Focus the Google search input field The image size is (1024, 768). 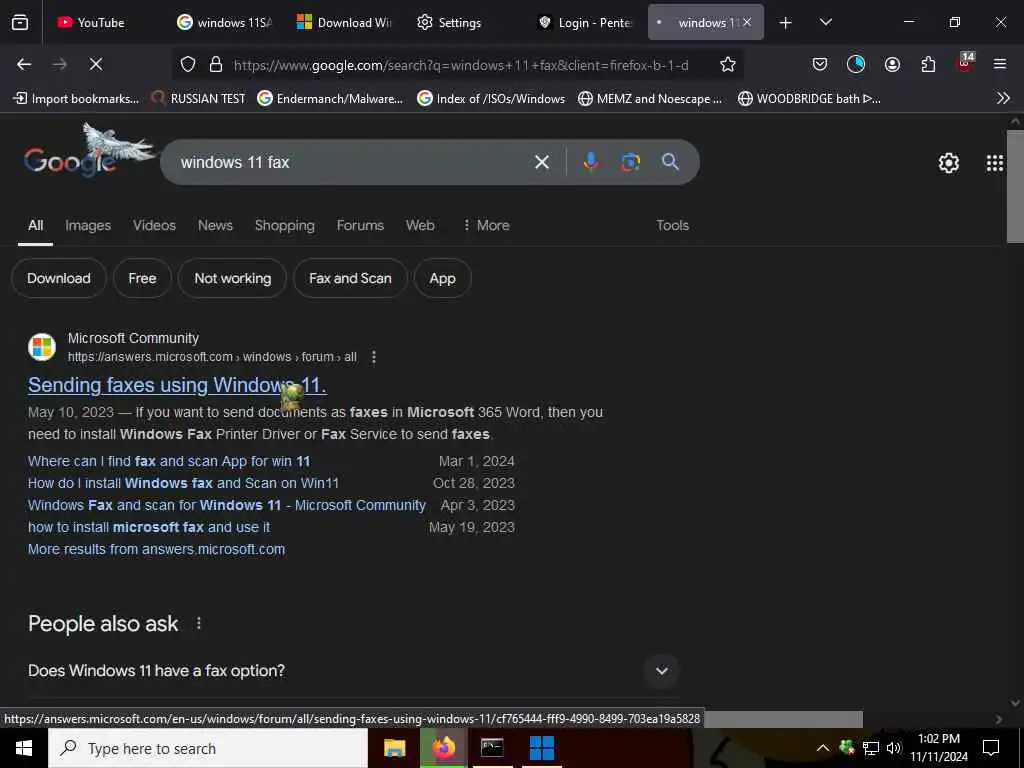[353, 162]
